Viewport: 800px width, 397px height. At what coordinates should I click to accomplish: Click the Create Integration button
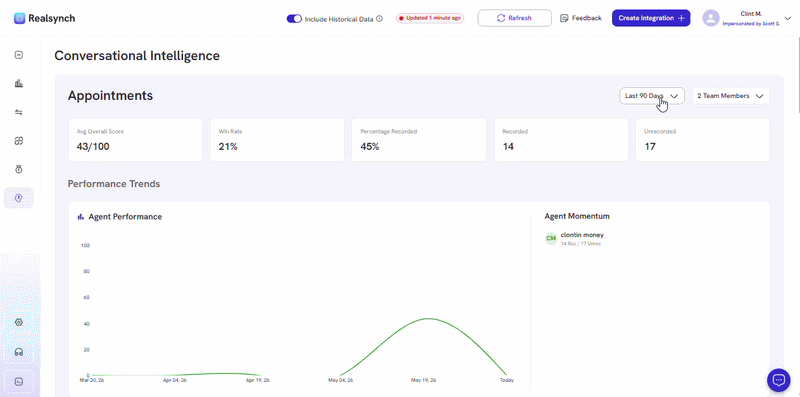[x=651, y=18]
